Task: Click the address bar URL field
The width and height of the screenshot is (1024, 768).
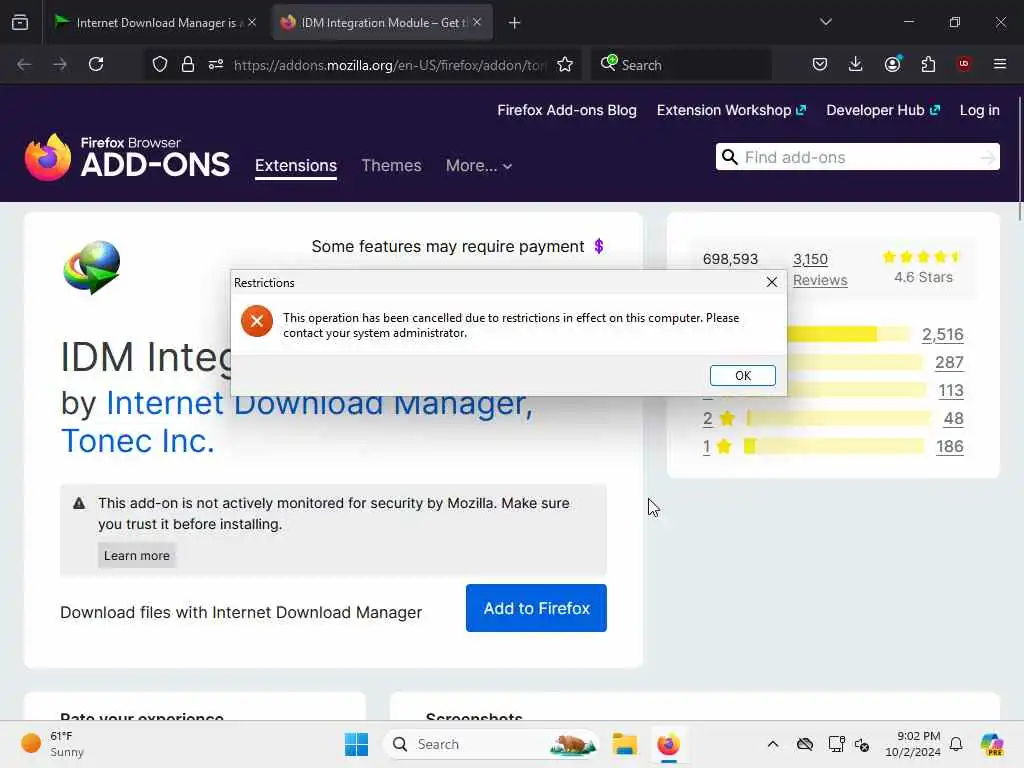Action: tap(389, 65)
